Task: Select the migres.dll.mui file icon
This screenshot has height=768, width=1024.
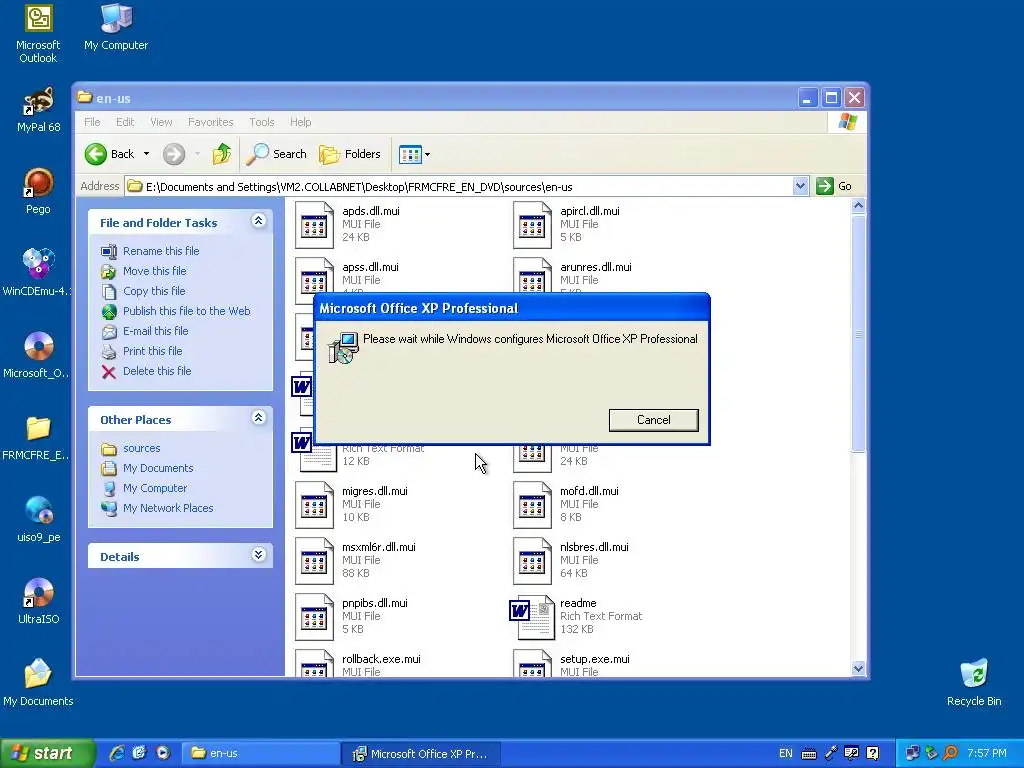Action: [314, 505]
